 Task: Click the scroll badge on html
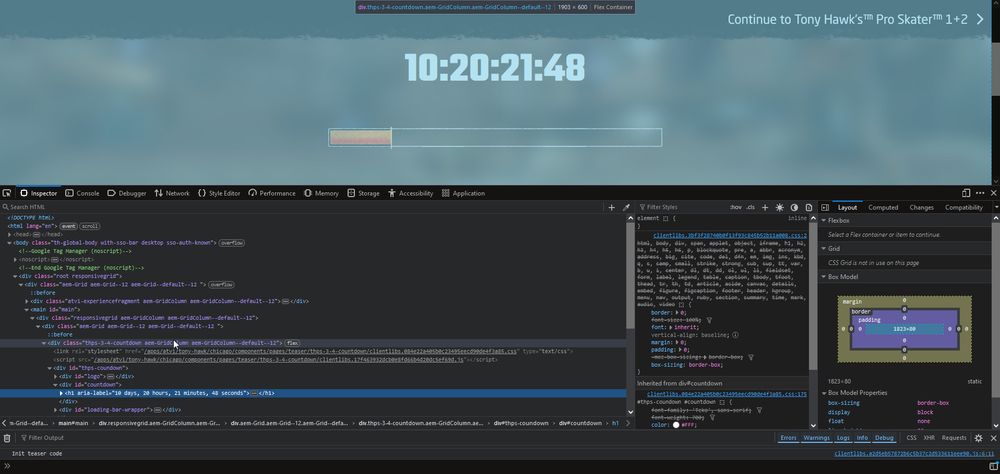(x=90, y=226)
